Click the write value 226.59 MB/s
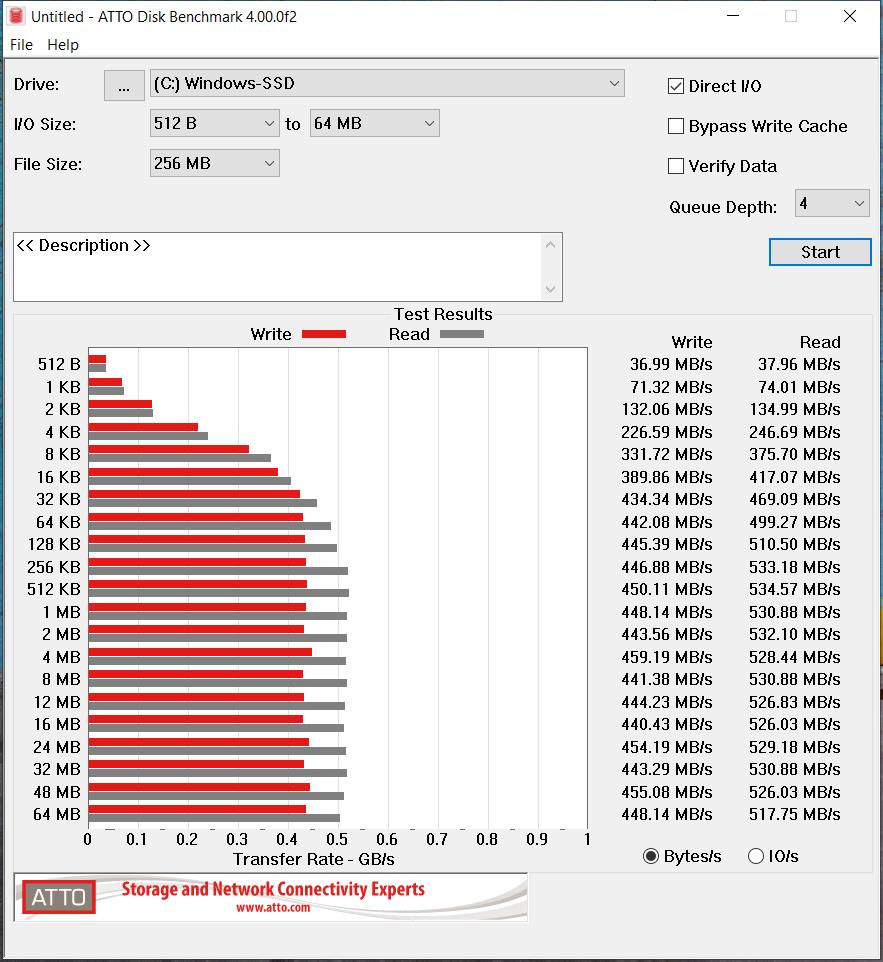This screenshot has height=962, width=883. click(x=666, y=433)
